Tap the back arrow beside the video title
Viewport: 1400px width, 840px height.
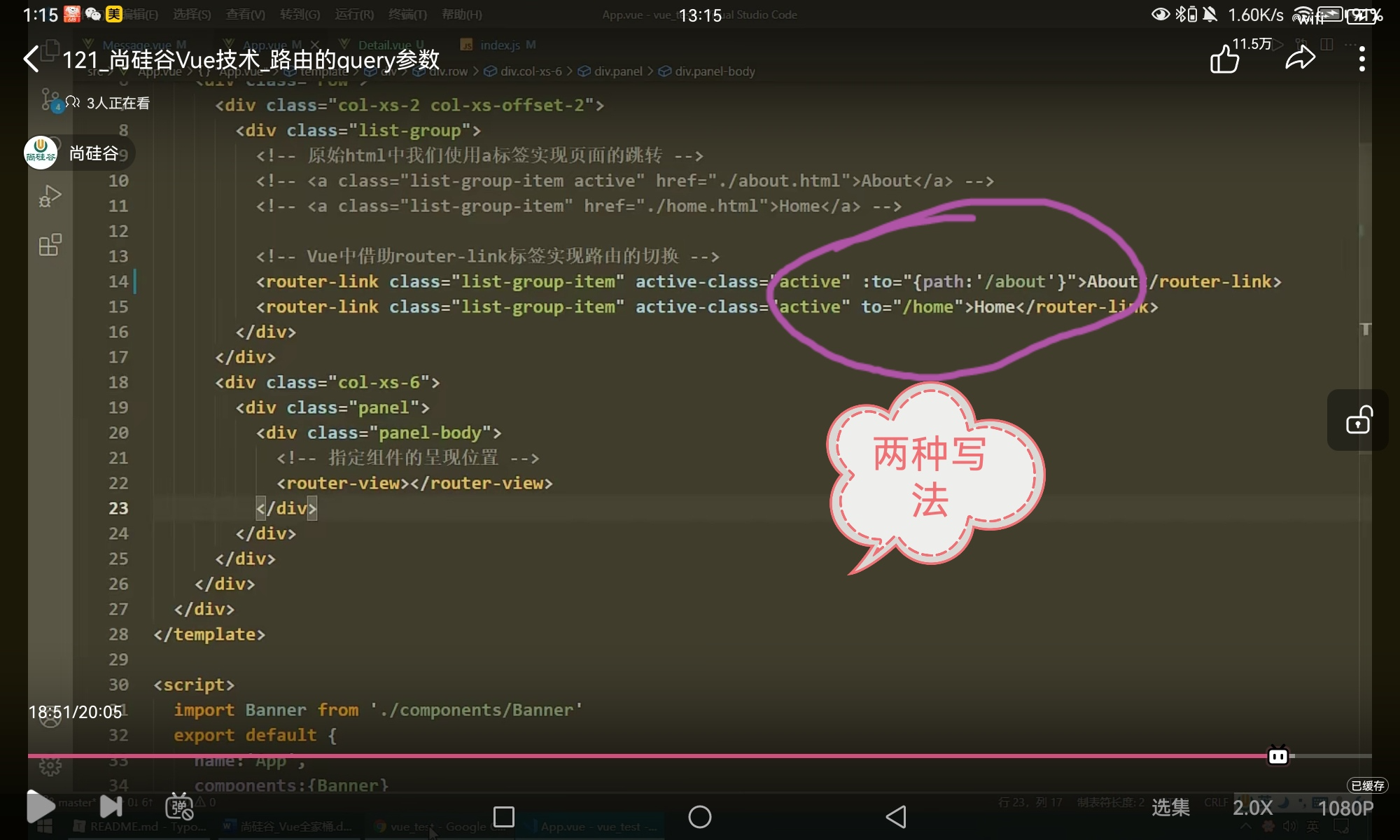(31, 59)
